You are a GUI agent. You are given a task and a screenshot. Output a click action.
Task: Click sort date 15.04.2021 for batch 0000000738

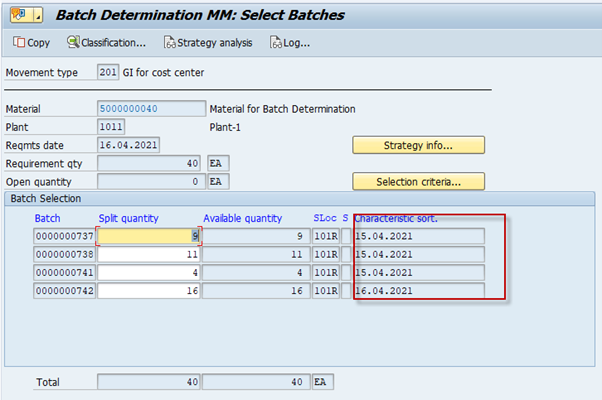coord(419,254)
